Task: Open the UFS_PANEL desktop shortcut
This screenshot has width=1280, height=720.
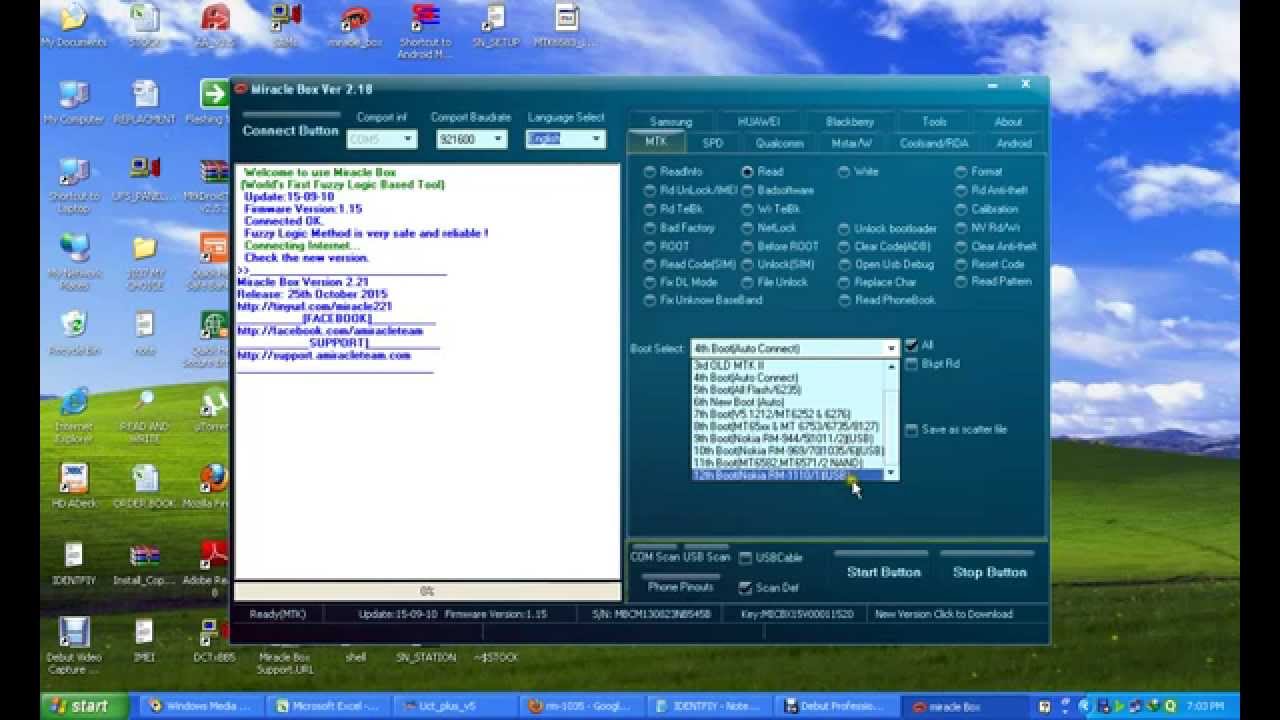Action: [x=145, y=178]
